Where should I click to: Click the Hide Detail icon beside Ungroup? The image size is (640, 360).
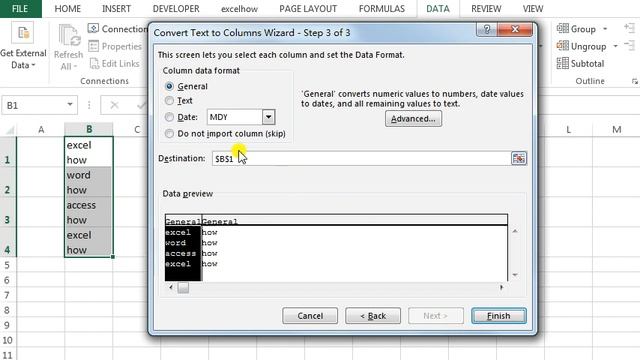pyautogui.click(x=629, y=45)
